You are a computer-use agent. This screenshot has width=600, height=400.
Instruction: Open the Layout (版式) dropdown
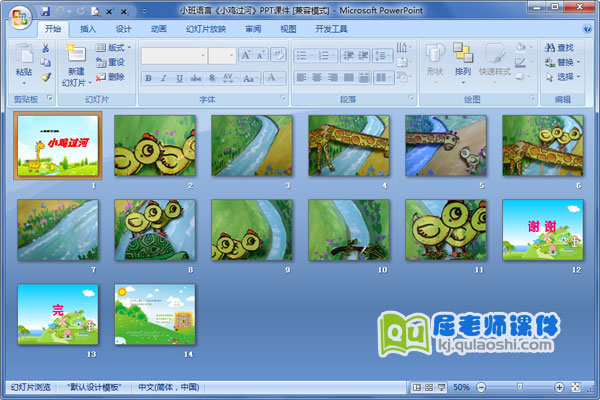click(113, 47)
